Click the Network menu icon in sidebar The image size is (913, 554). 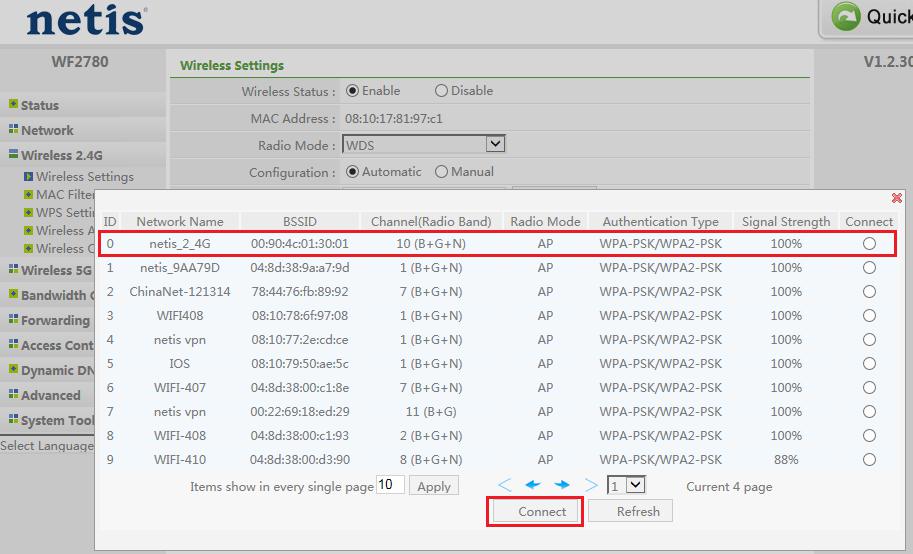(13, 129)
